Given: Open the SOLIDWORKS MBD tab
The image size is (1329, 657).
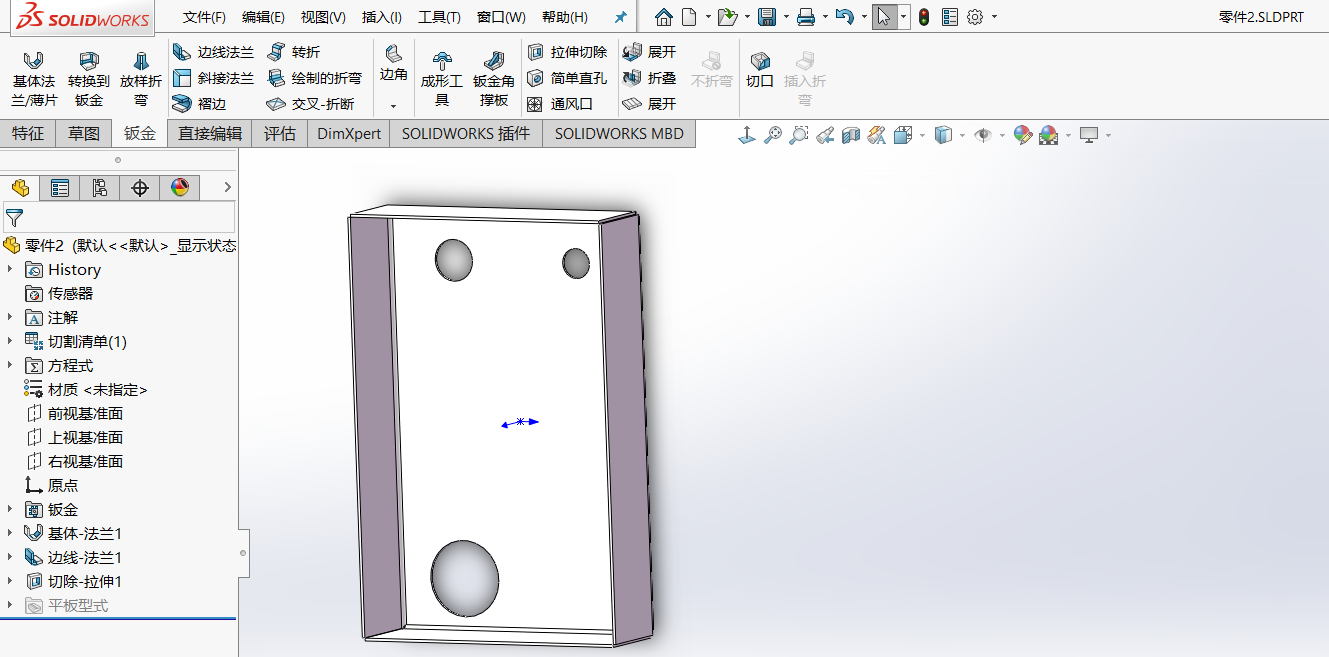Looking at the screenshot, I should click(x=619, y=133).
